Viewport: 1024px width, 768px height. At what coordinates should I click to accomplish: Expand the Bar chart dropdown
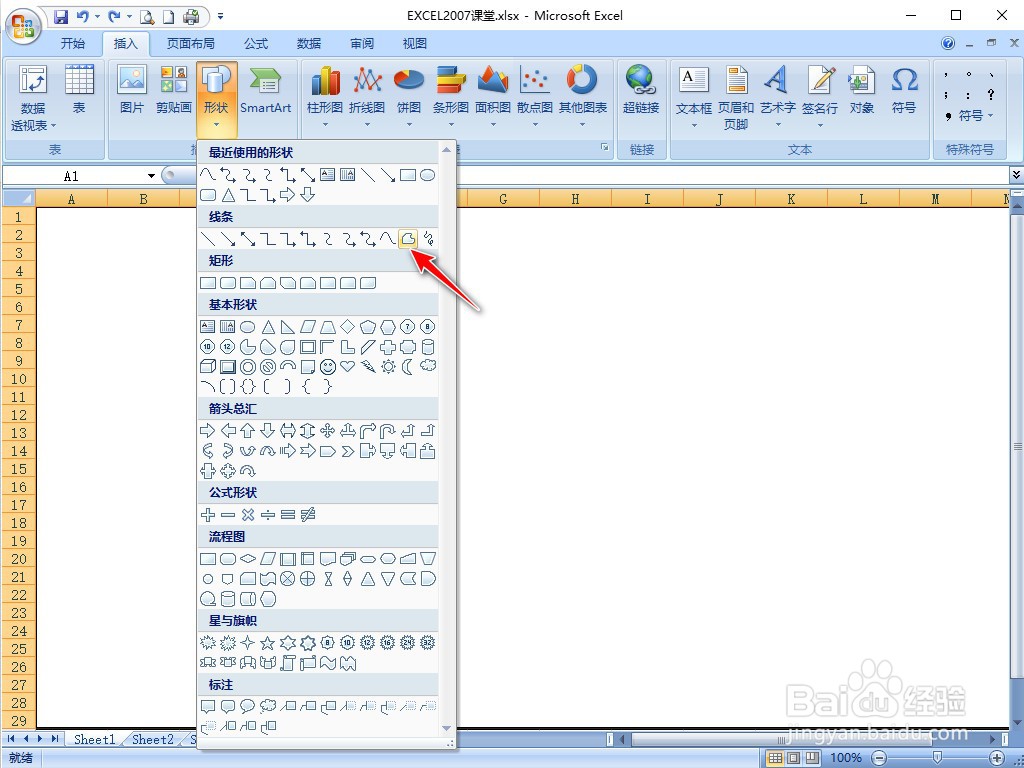click(x=451, y=97)
